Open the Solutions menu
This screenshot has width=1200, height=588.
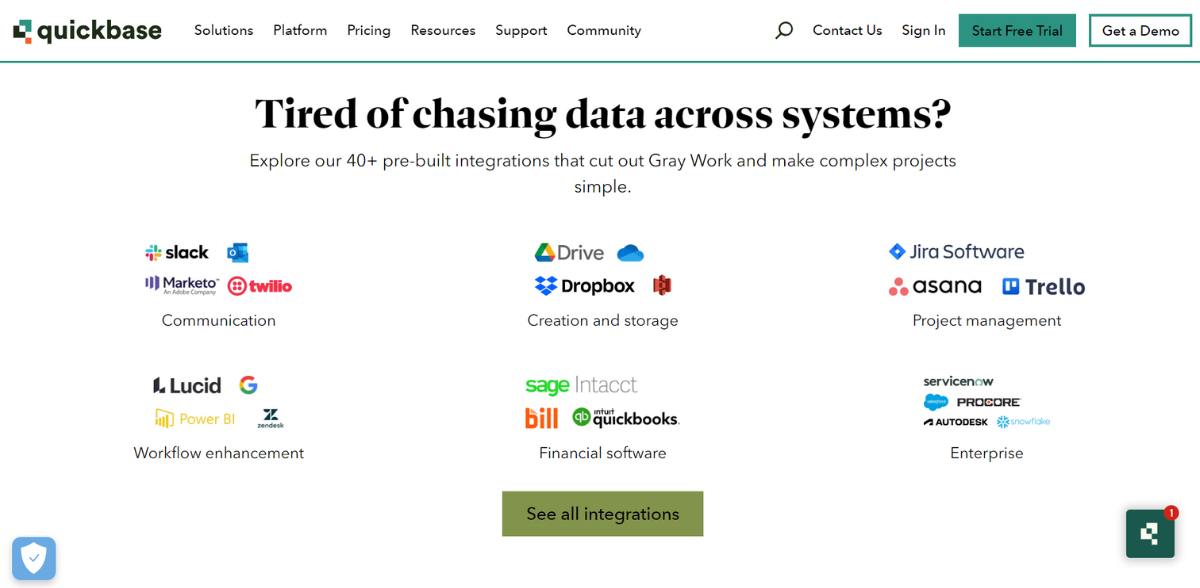(224, 30)
